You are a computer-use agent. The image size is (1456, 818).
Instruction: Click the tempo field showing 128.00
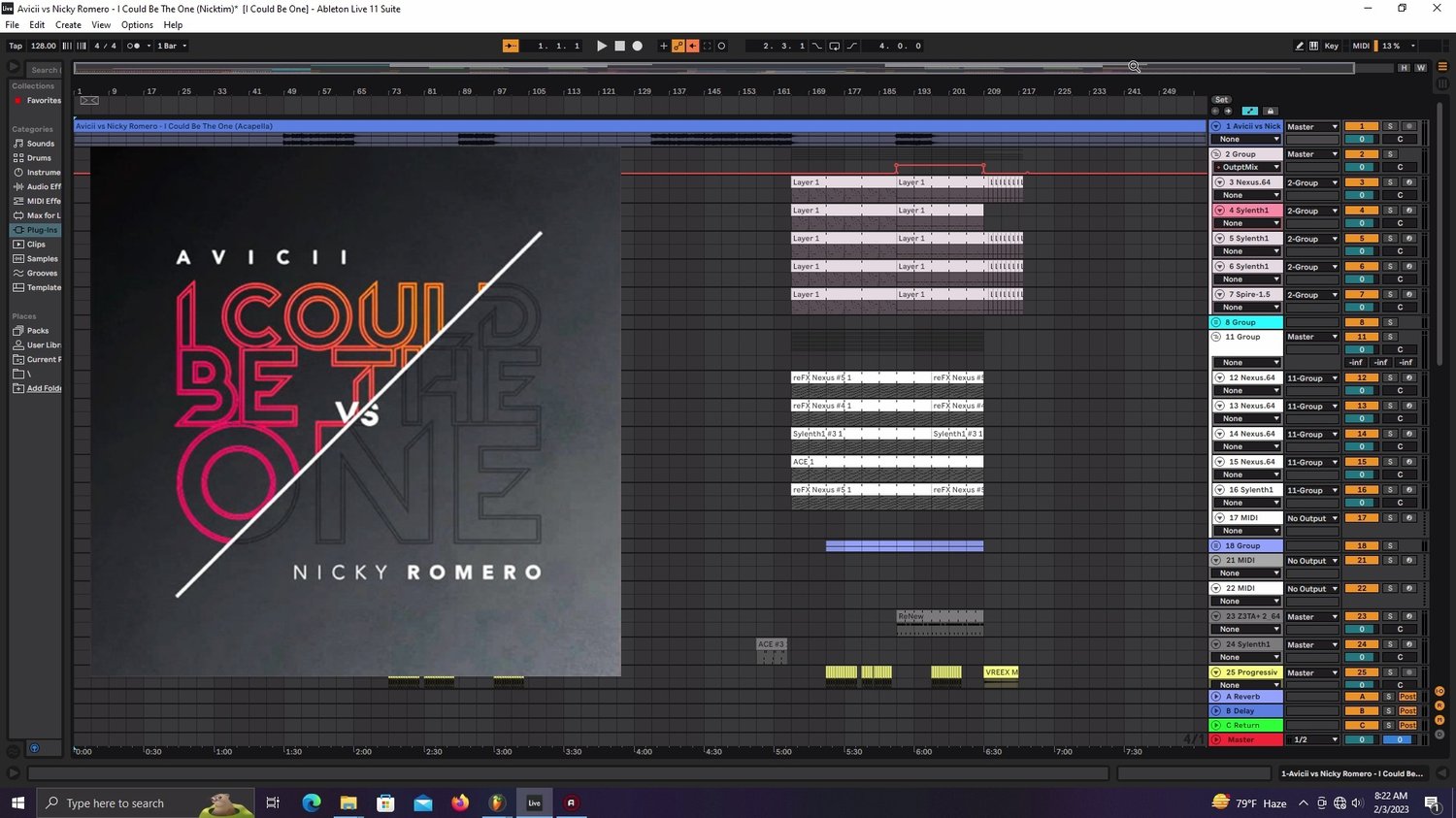[x=44, y=46]
